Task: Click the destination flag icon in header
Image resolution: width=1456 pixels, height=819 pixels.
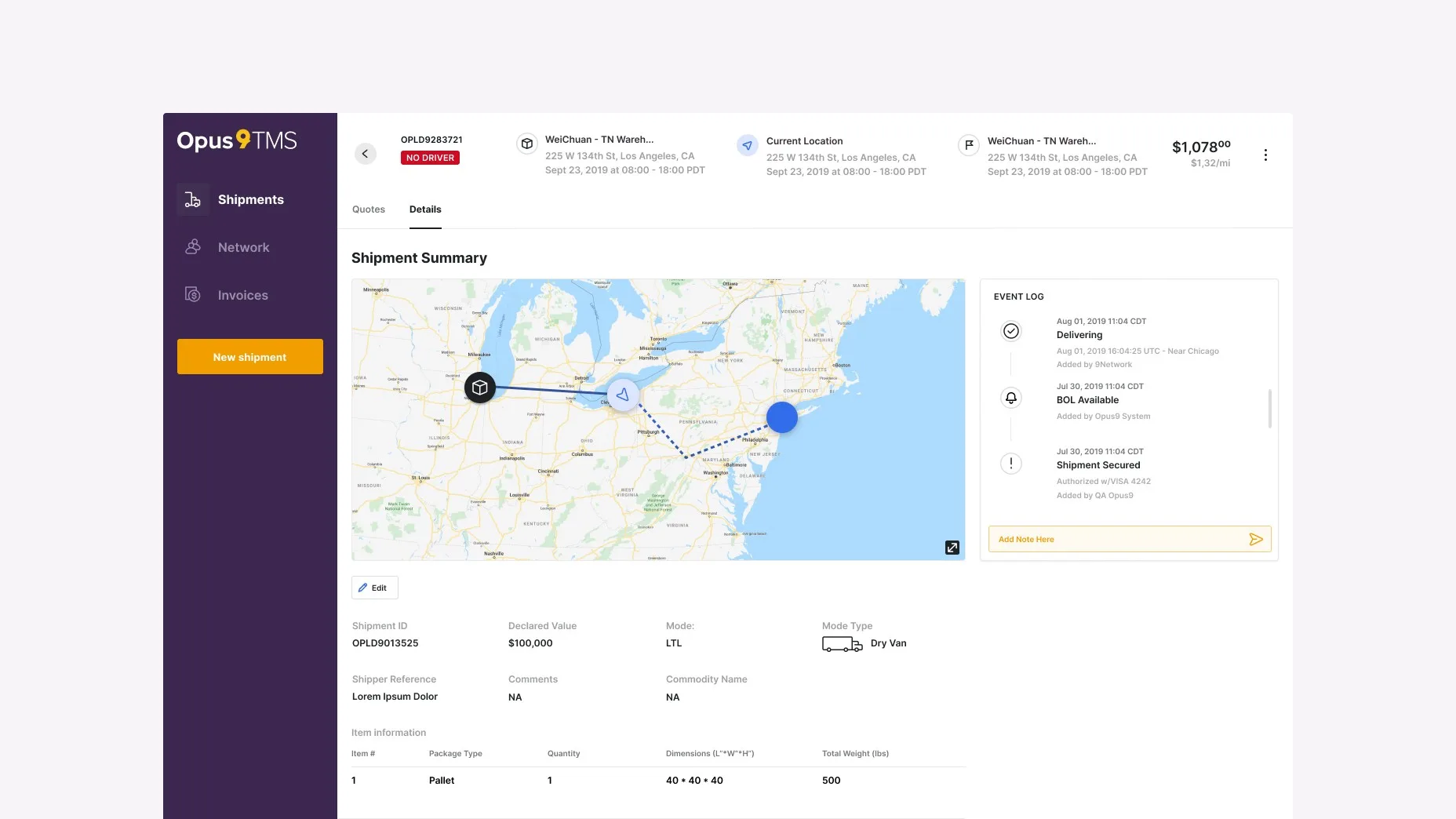Action: (x=969, y=145)
